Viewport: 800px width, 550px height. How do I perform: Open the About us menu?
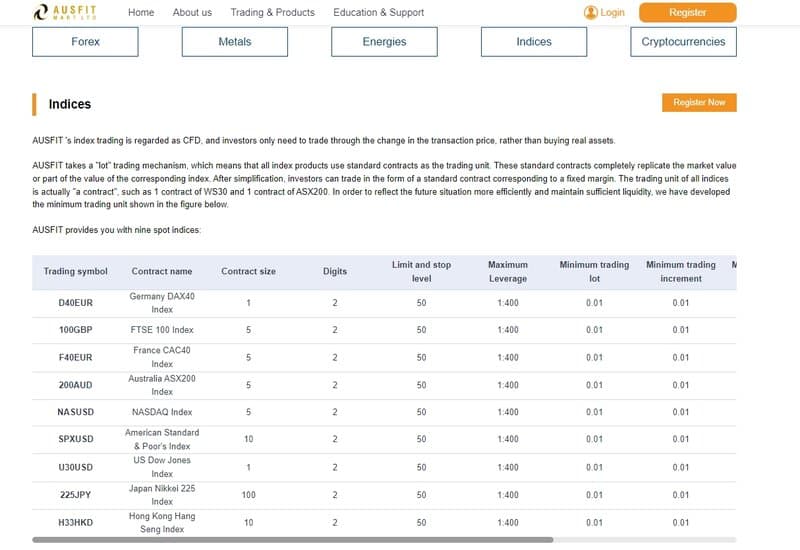pos(192,12)
